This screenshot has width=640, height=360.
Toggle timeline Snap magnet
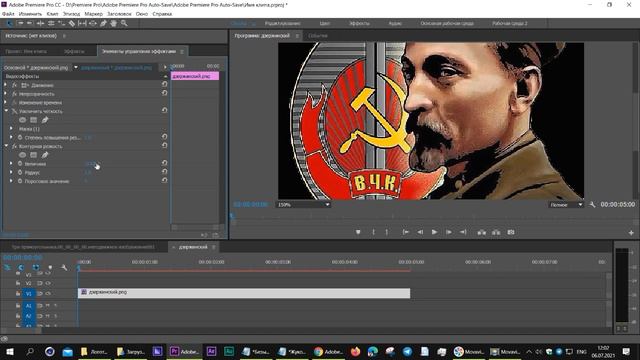click(21, 267)
